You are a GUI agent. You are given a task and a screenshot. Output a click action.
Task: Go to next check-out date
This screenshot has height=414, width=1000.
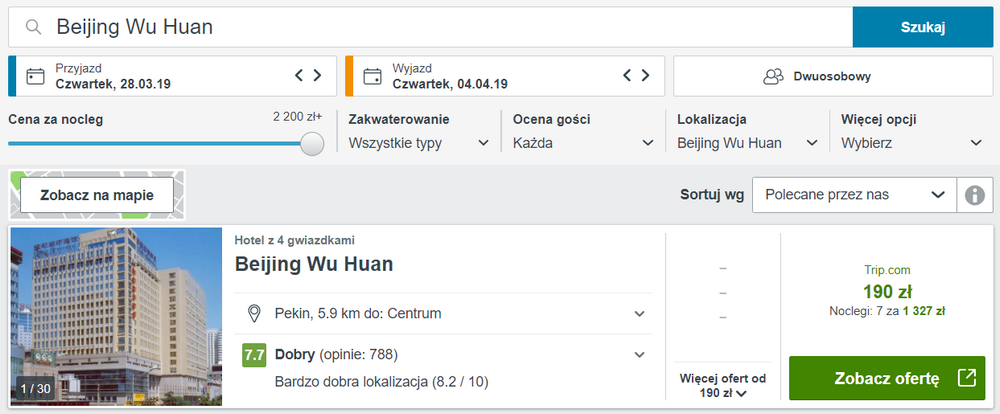click(645, 75)
